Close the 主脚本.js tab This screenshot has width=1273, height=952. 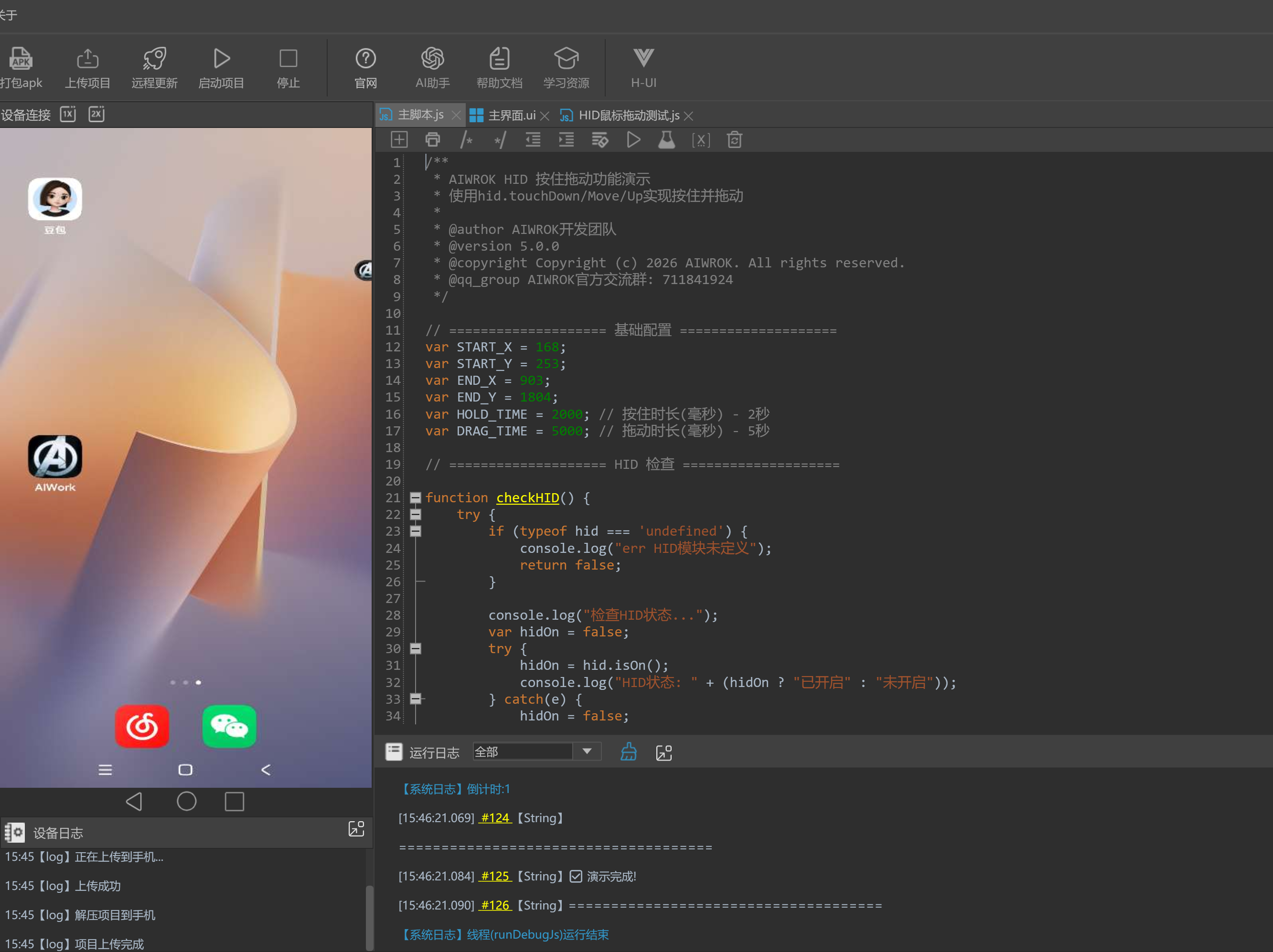click(456, 116)
